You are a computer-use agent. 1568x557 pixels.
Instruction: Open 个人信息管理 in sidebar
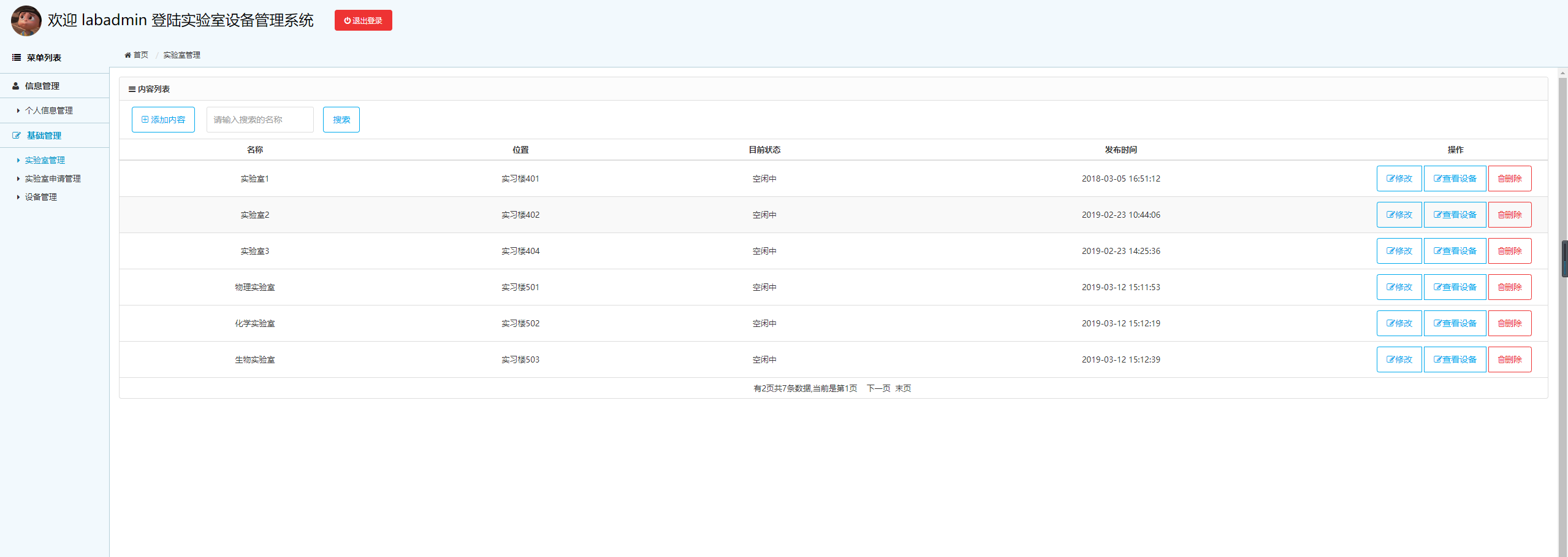48,111
